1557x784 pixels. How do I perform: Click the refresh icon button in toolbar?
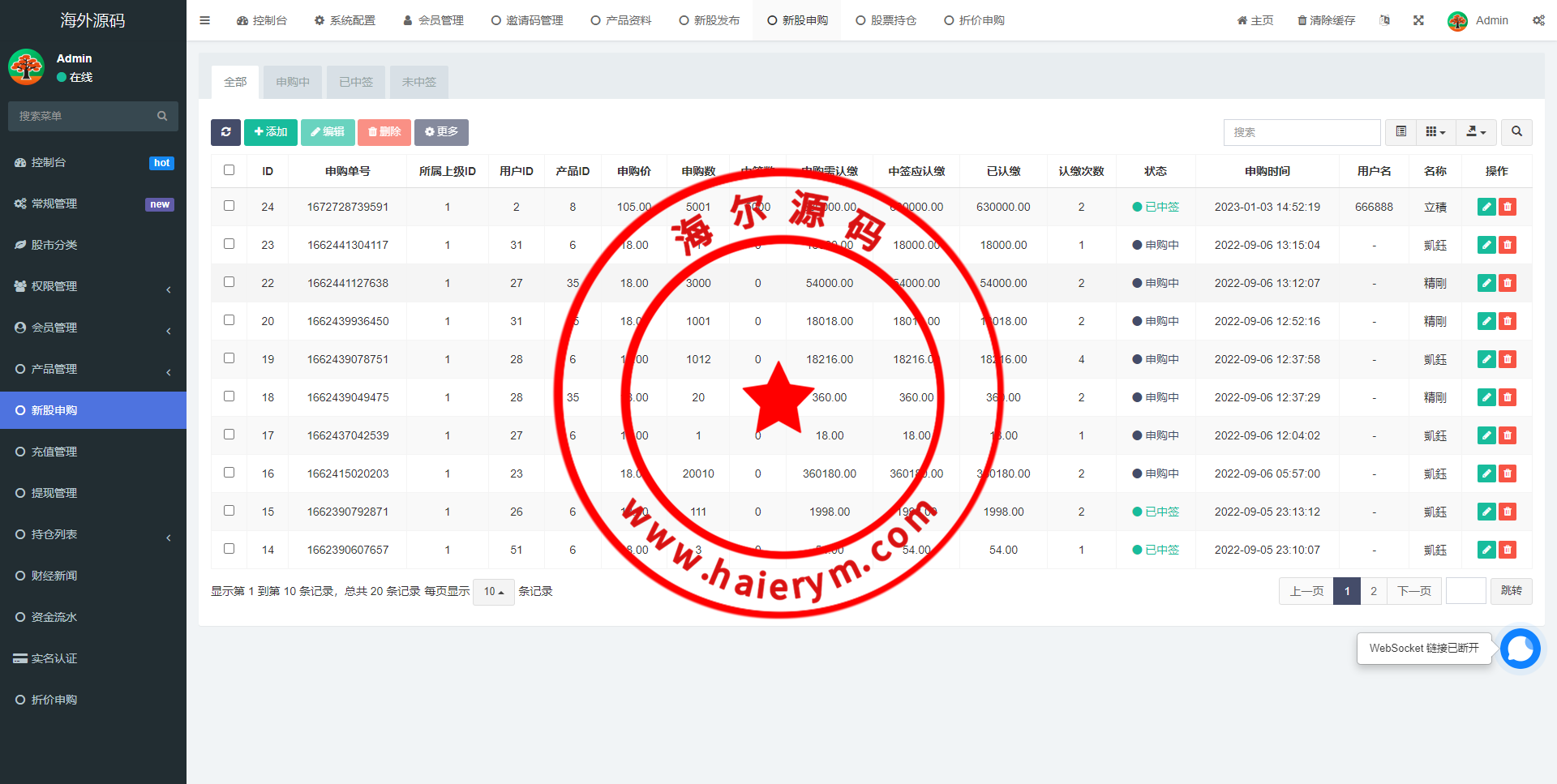(x=225, y=132)
